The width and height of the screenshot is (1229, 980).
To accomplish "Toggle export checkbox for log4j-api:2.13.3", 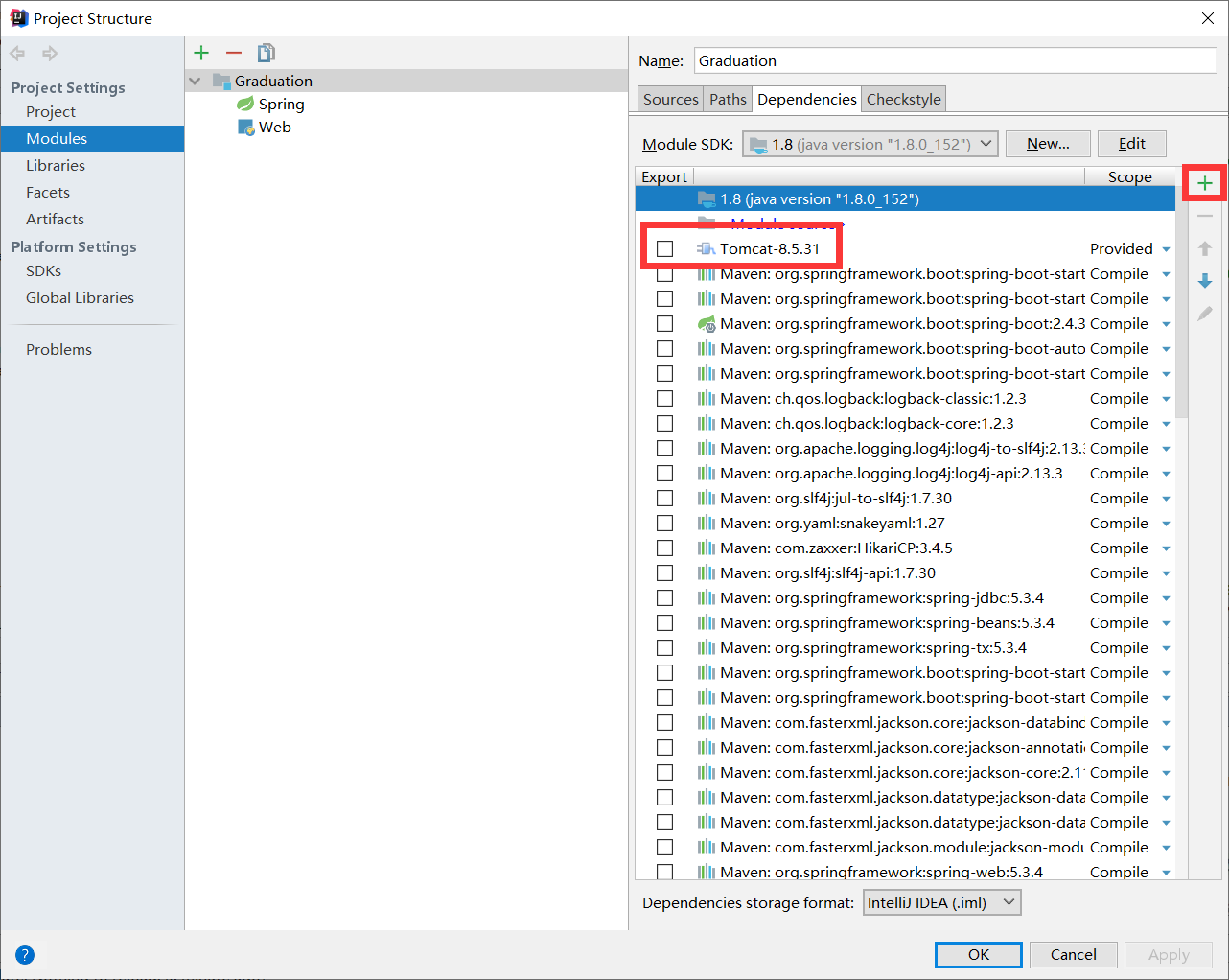I will [x=664, y=473].
